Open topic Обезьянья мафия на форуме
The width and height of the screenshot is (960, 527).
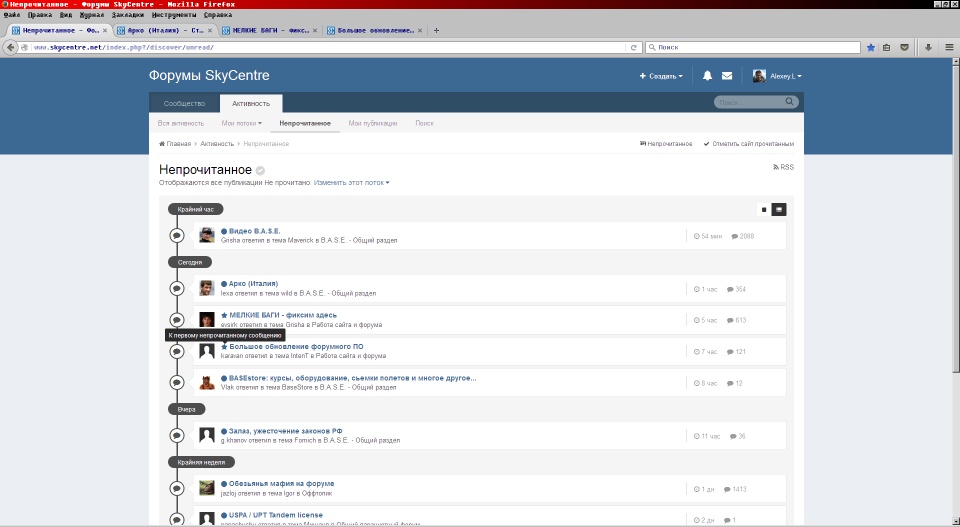click(x=282, y=484)
